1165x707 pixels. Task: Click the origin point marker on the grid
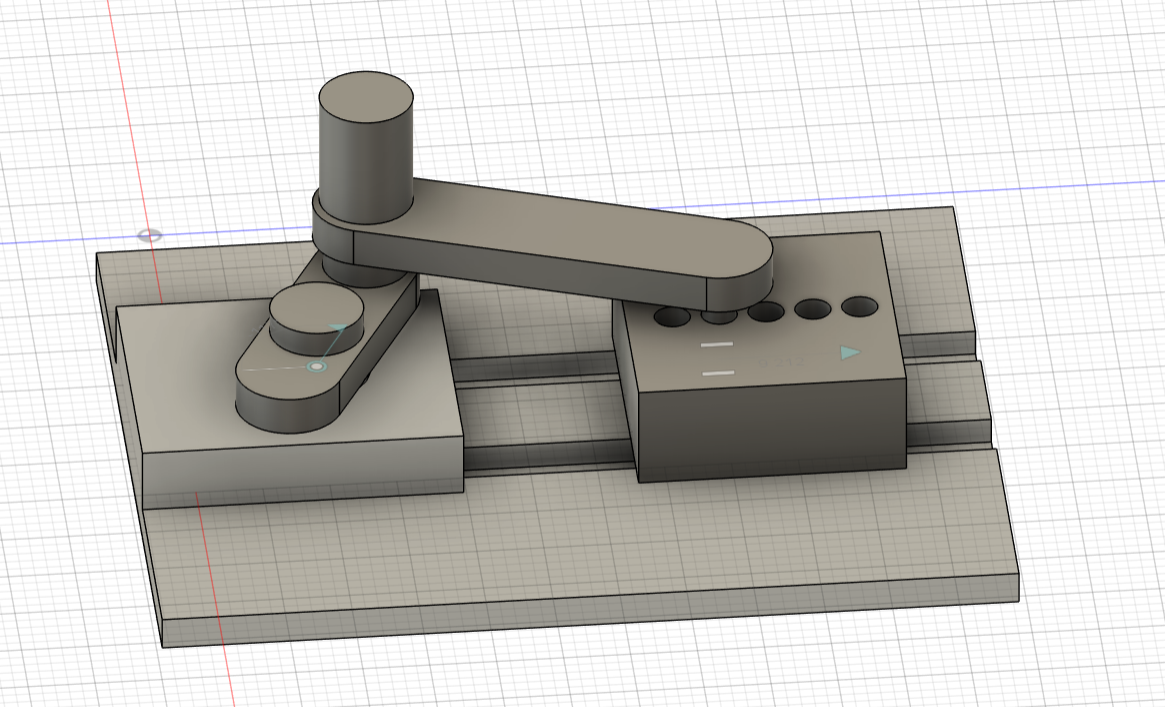coord(149,236)
